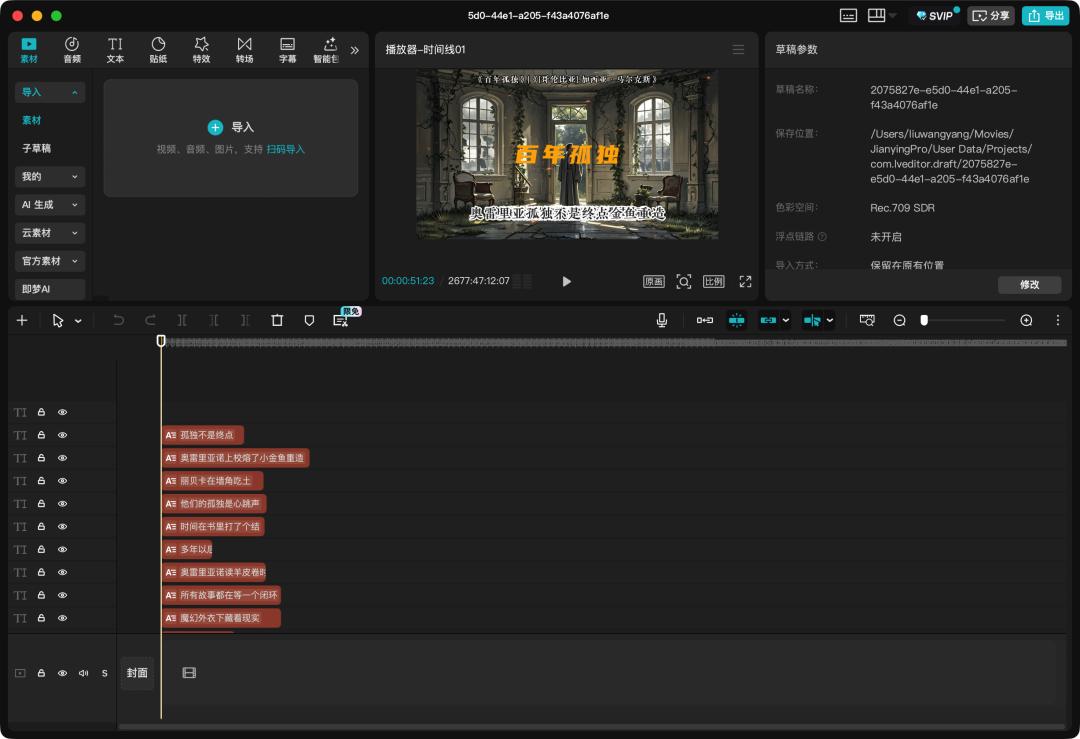Click the delete (trash) icon in timeline toolbar
Image resolution: width=1080 pixels, height=739 pixels.
pos(277,320)
